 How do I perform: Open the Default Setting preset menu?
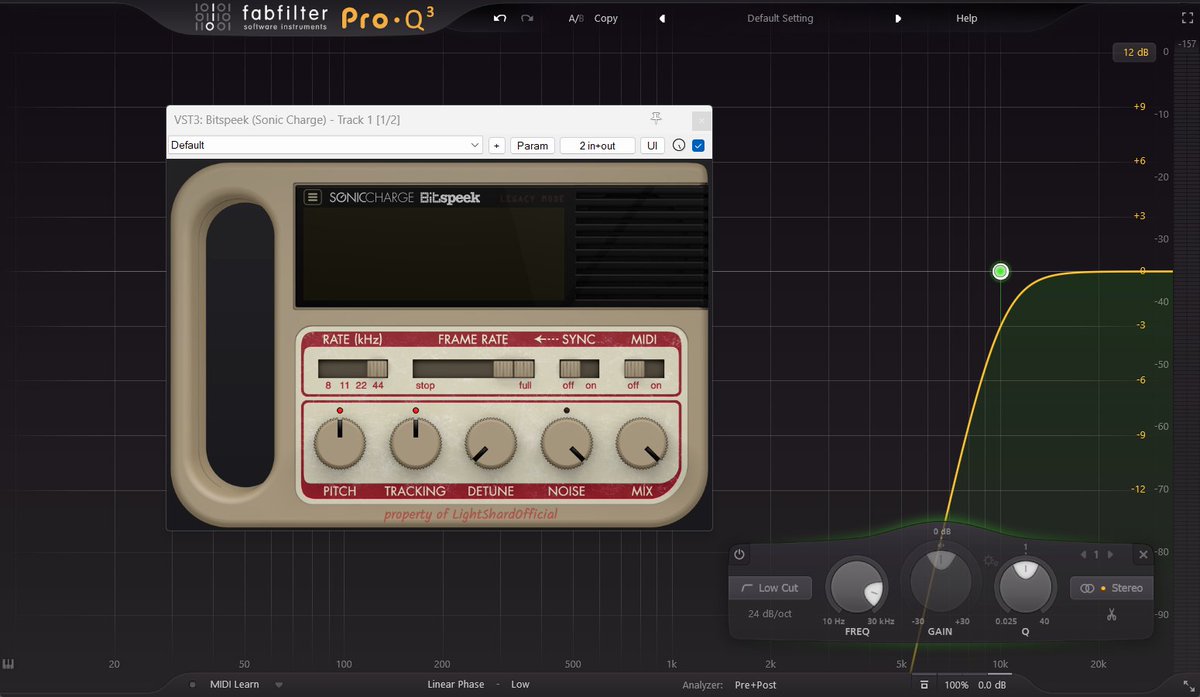(780, 18)
